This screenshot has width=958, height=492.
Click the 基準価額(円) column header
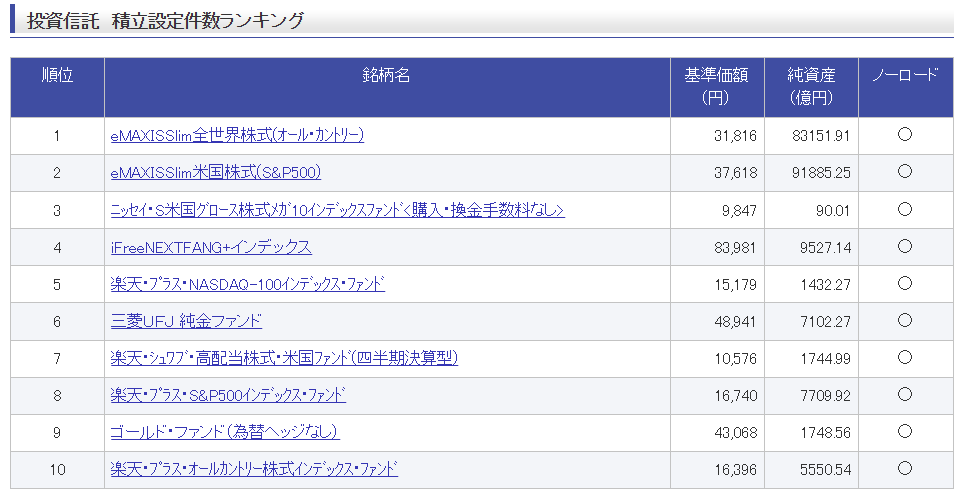pyautogui.click(x=716, y=87)
